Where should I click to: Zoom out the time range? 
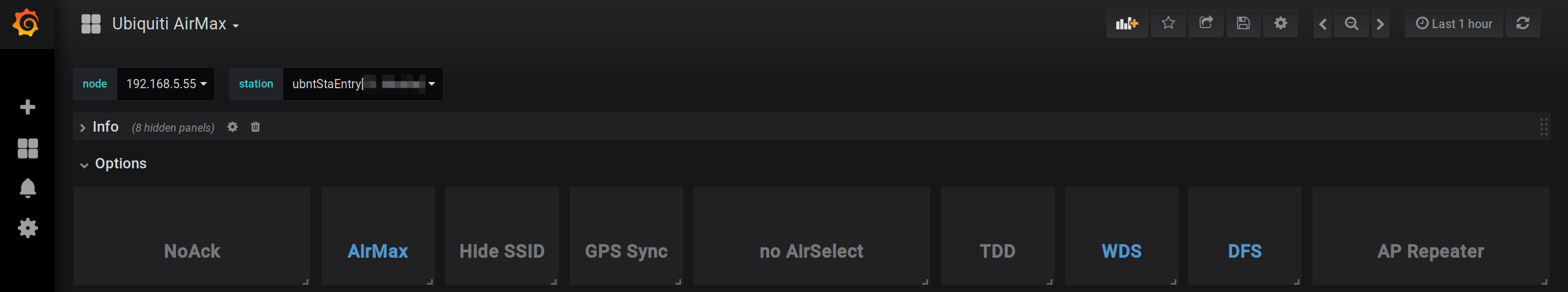[x=1351, y=24]
